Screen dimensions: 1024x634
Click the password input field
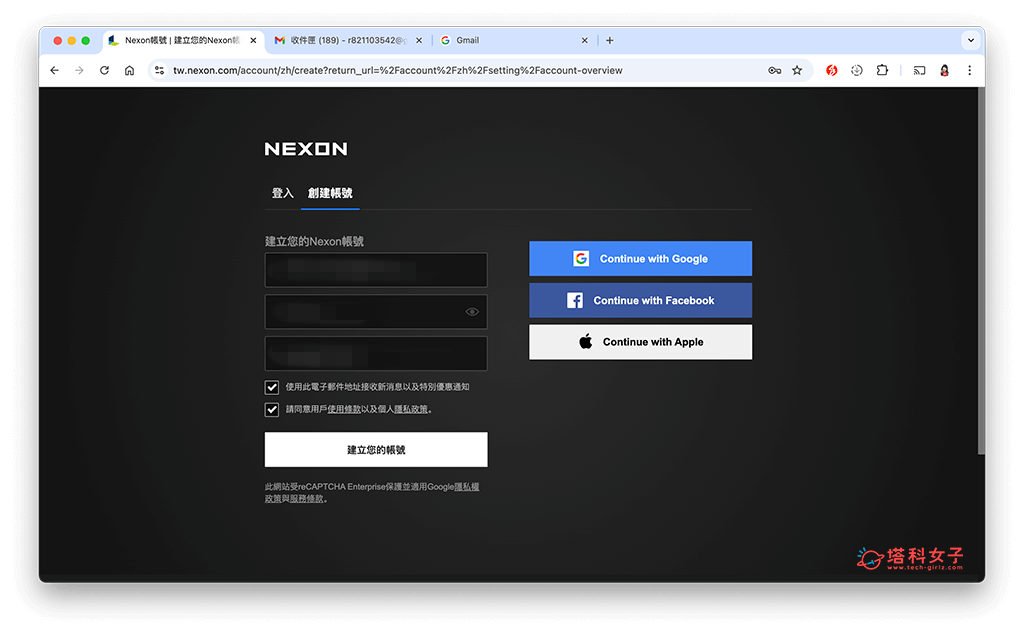[376, 311]
